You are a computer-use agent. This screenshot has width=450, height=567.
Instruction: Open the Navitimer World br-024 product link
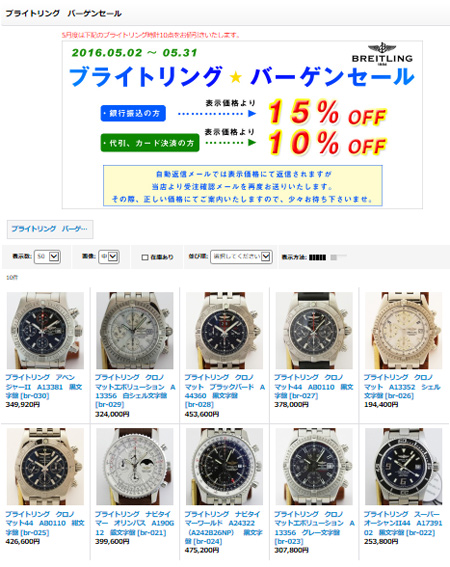224,528
